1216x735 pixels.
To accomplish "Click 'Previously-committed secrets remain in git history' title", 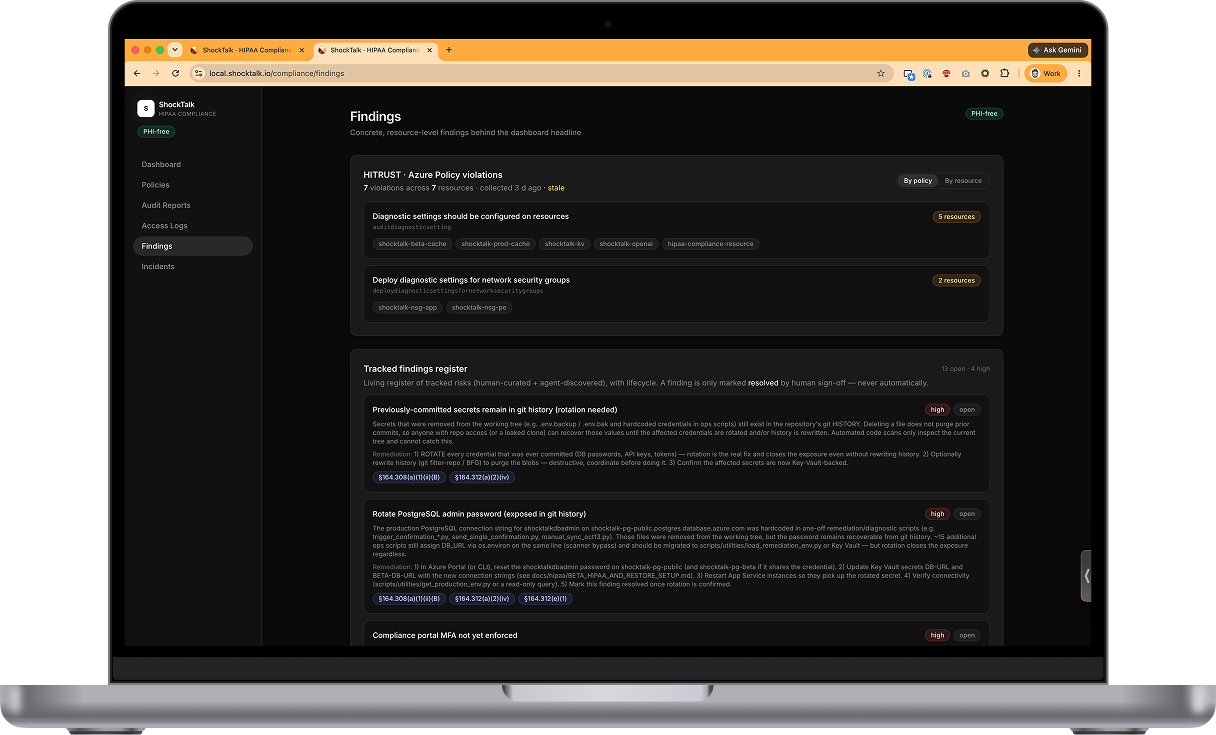I will click(x=495, y=410).
